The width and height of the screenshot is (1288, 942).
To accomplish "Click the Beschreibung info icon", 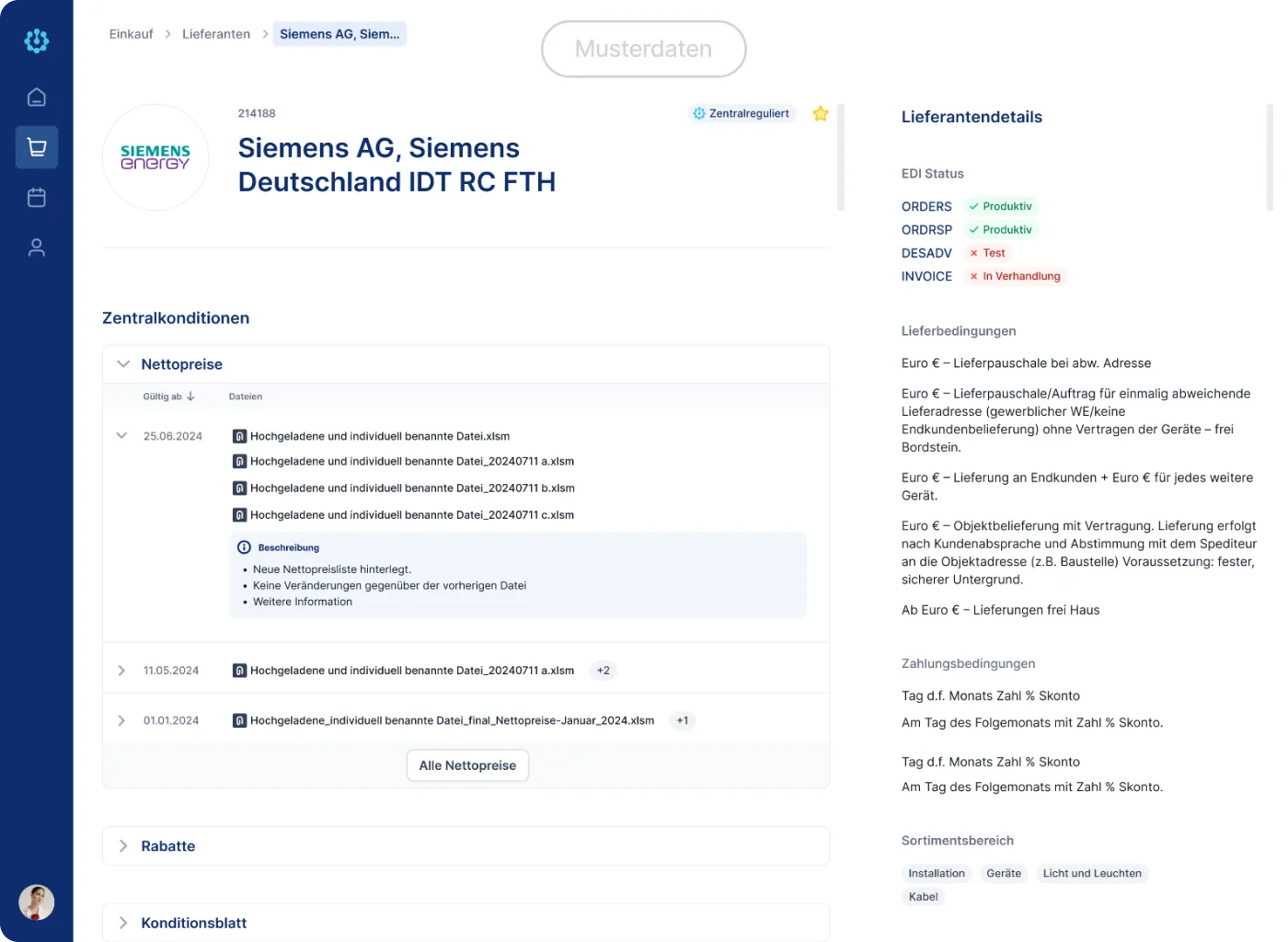I will coord(244,547).
